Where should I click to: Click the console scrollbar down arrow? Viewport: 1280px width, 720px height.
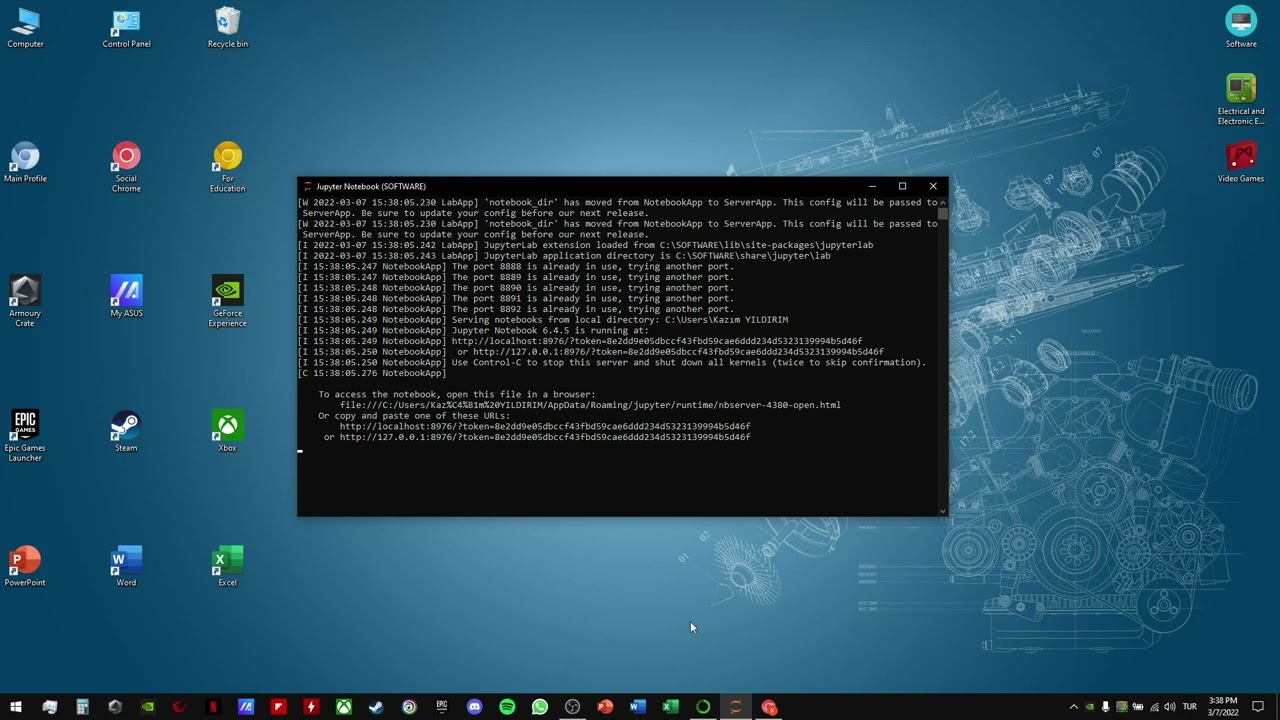(x=942, y=510)
